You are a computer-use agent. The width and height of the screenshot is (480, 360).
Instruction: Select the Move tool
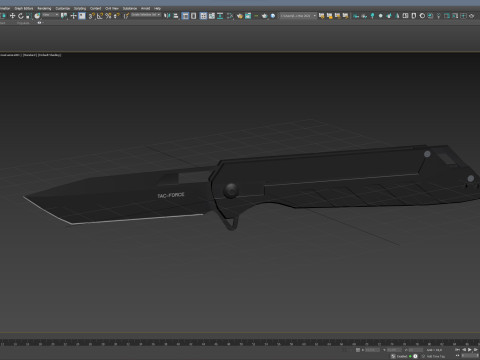click(x=12, y=16)
